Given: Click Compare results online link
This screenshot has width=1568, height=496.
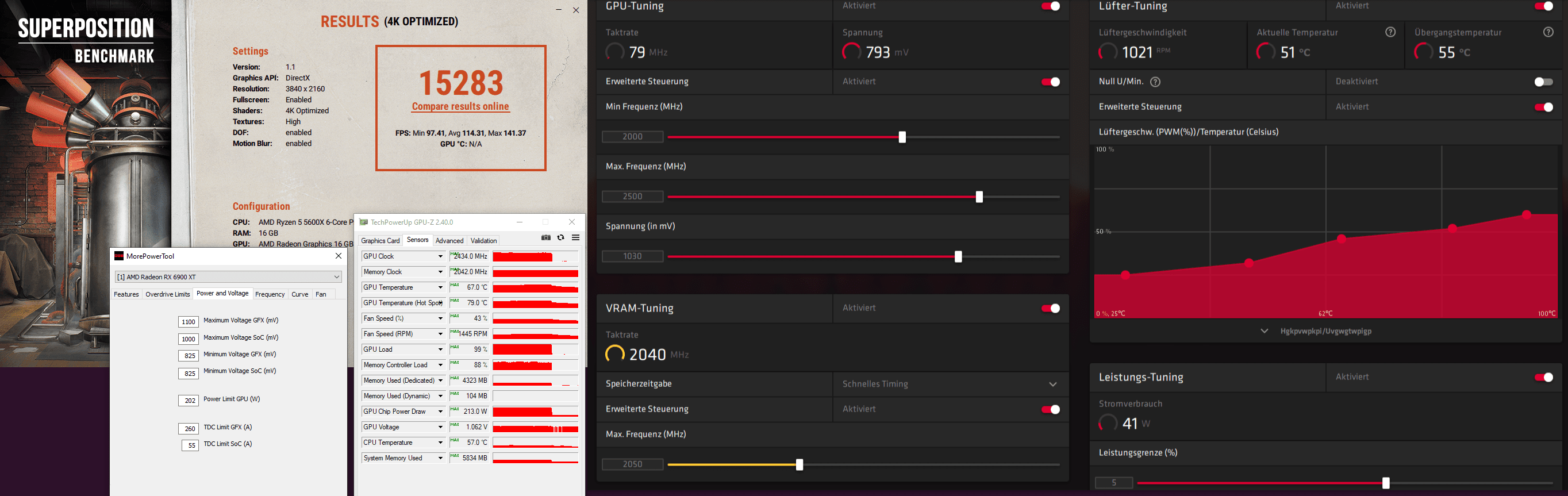Looking at the screenshot, I should coord(460,106).
